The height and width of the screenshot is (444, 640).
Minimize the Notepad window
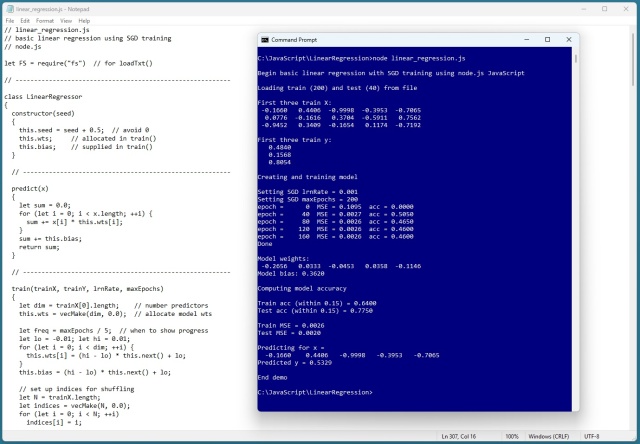(584, 9)
